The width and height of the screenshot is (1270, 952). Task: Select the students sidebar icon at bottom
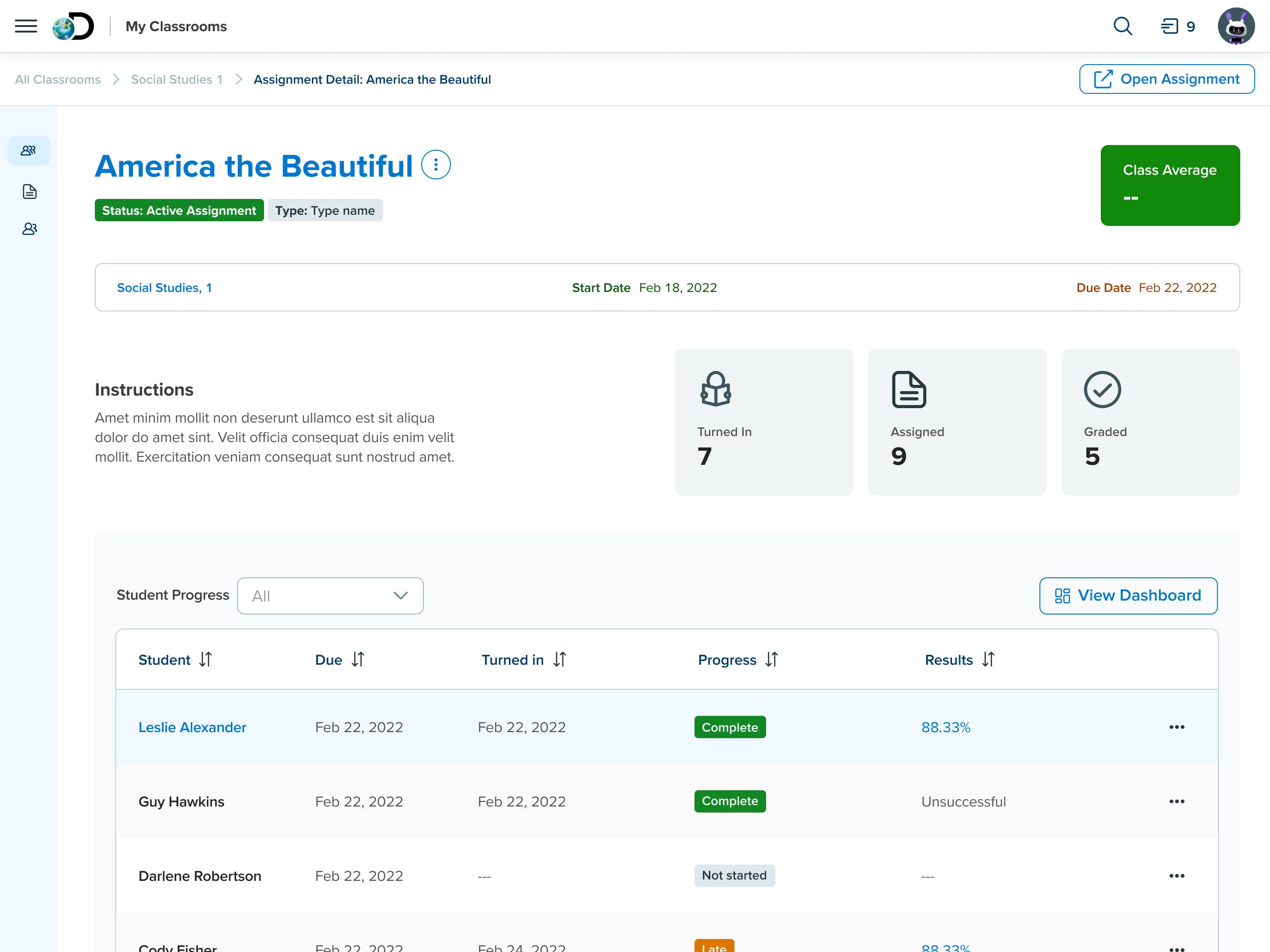tap(29, 229)
